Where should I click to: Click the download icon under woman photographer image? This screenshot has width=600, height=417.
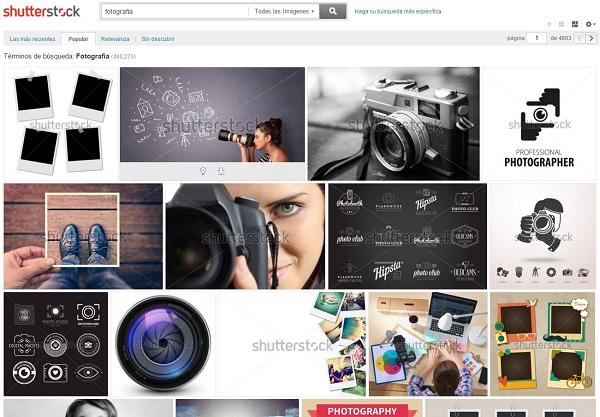[x=221, y=171]
